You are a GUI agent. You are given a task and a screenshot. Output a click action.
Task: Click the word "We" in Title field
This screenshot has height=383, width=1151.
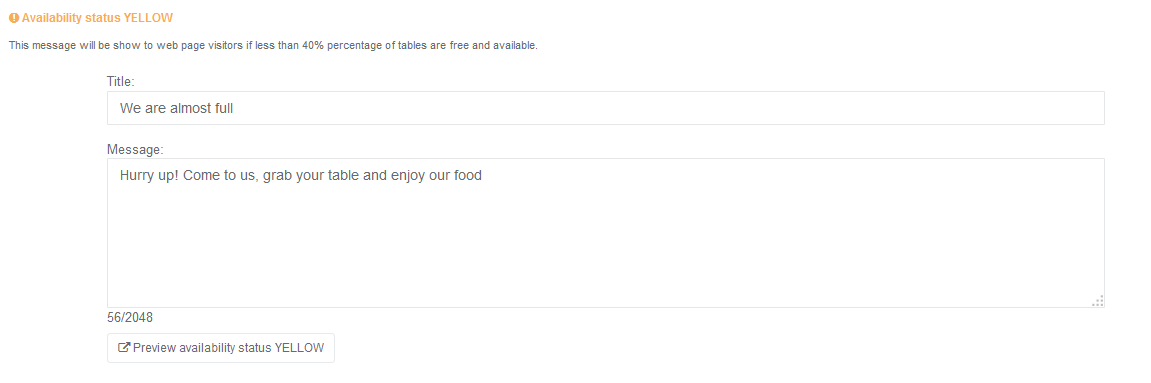[x=131, y=108]
